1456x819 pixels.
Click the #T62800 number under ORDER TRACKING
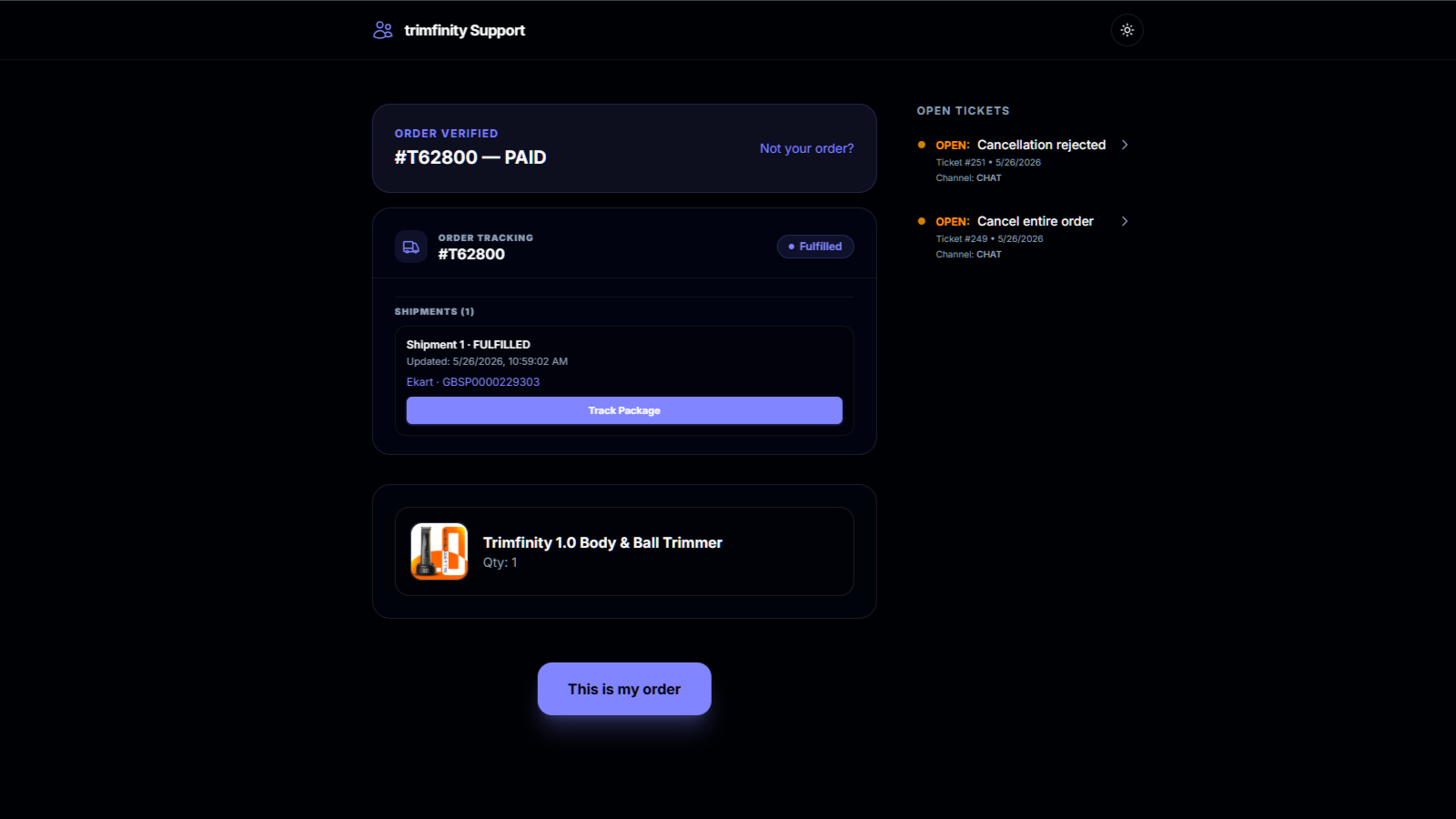(471, 254)
